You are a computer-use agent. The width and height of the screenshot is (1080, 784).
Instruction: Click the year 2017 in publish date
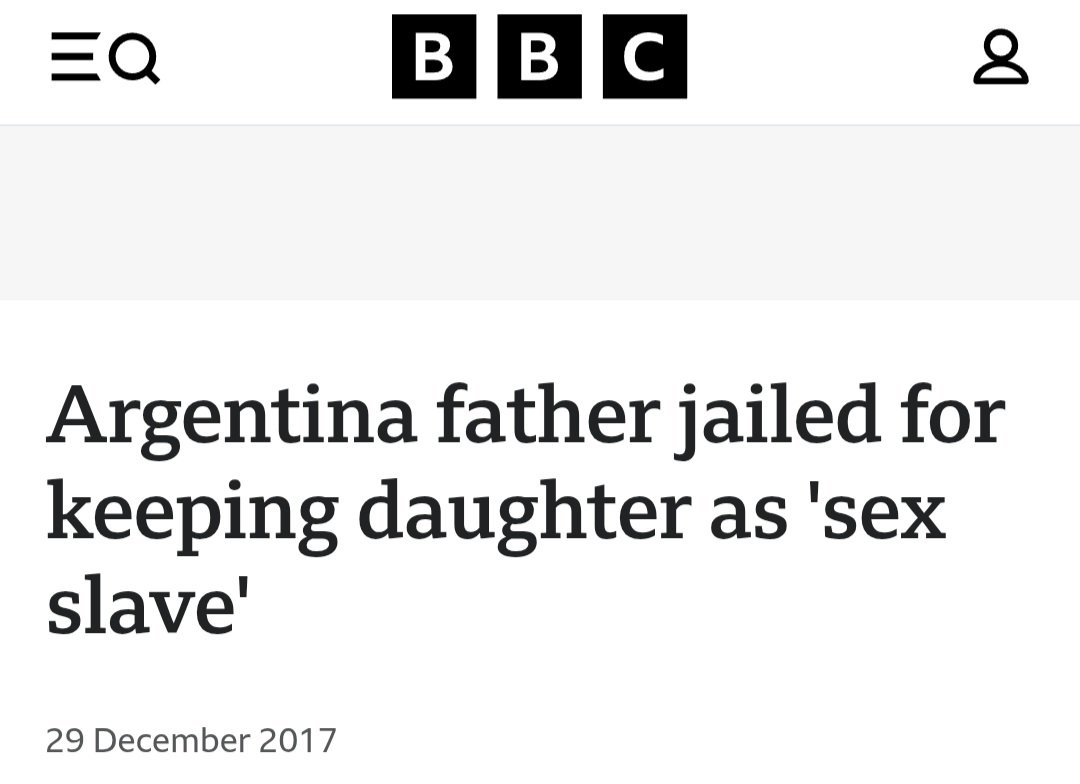(298, 741)
